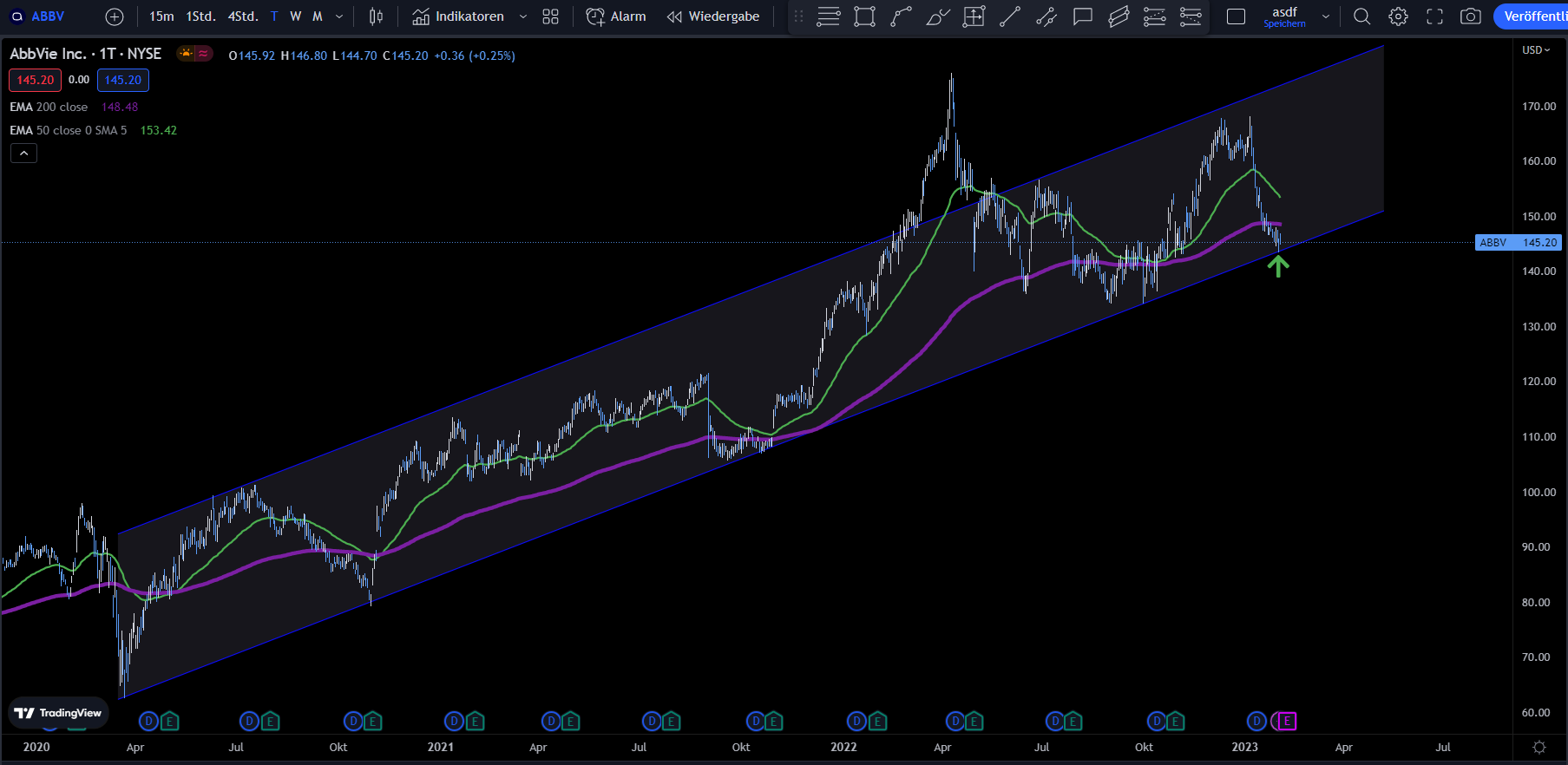Image resolution: width=1568 pixels, height=765 pixels.
Task: Open the indicator templates grid icon
Action: coord(550,16)
